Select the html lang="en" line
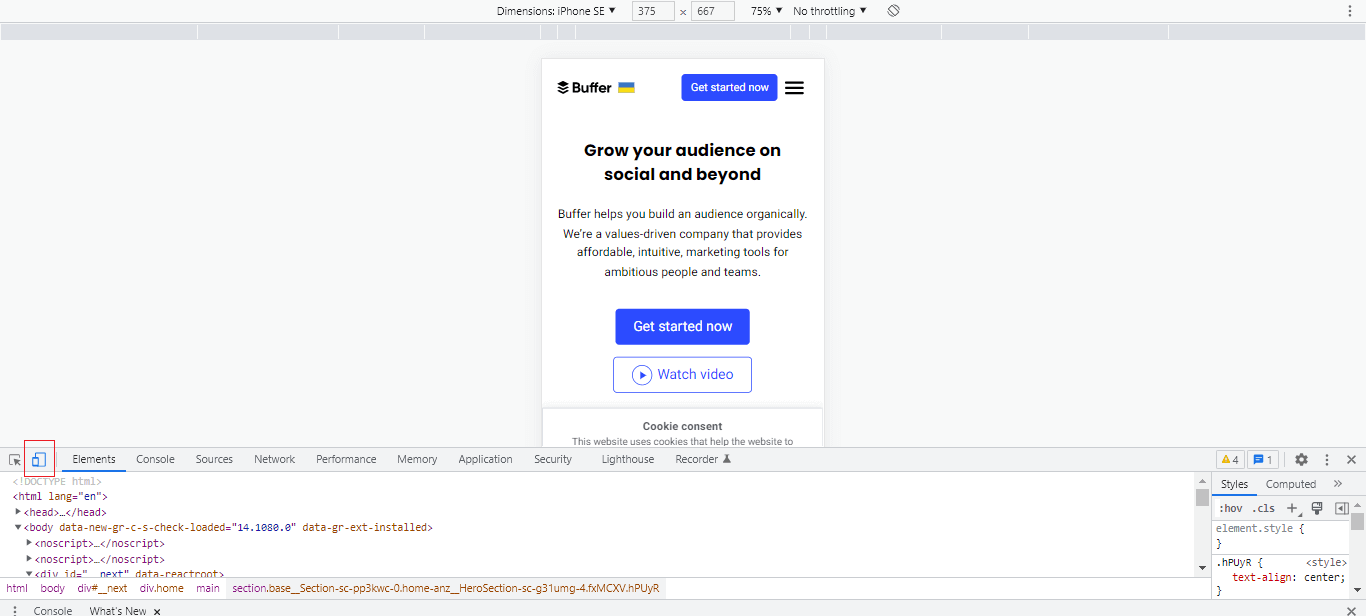Viewport: 1366px width, 616px height. (x=60, y=496)
